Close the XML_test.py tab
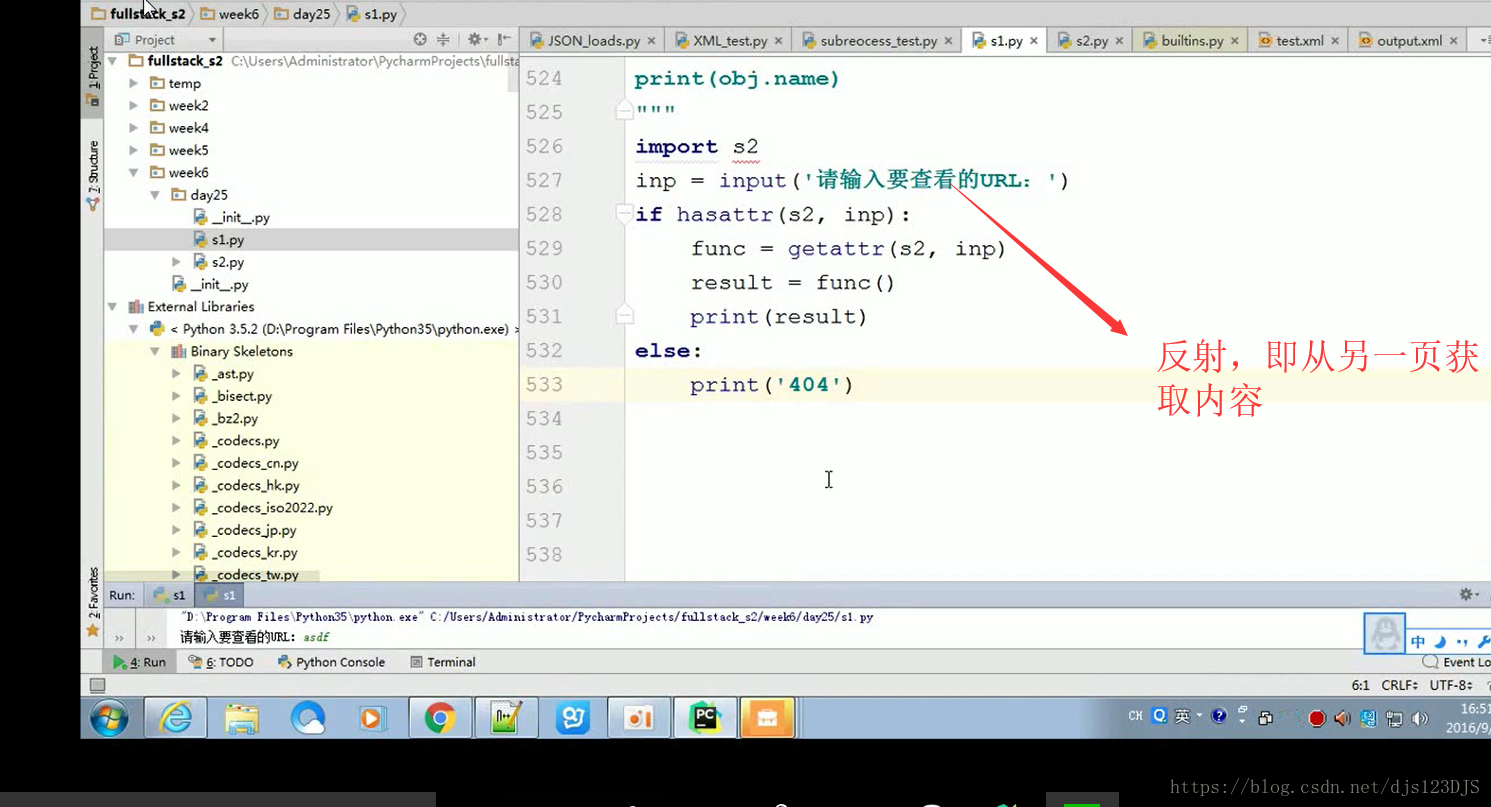Image resolution: width=1491 pixels, height=807 pixels. tap(779, 41)
